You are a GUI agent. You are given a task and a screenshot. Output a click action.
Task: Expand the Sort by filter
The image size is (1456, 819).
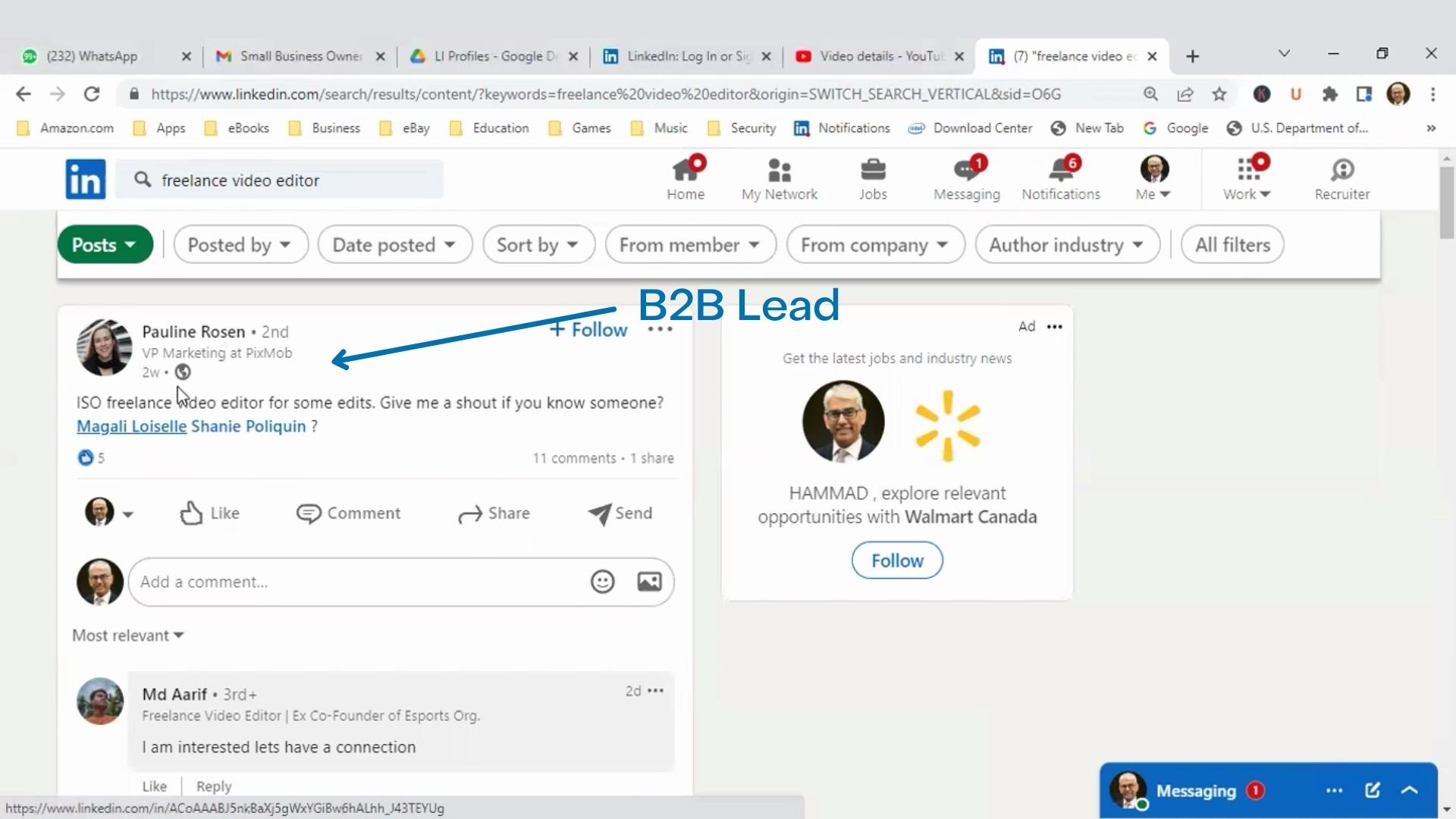coord(538,244)
